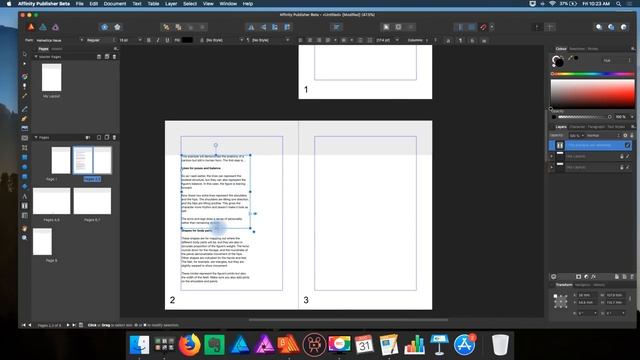Select the Page 8 thumbnail
This screenshot has height=360, width=640.
point(42,241)
